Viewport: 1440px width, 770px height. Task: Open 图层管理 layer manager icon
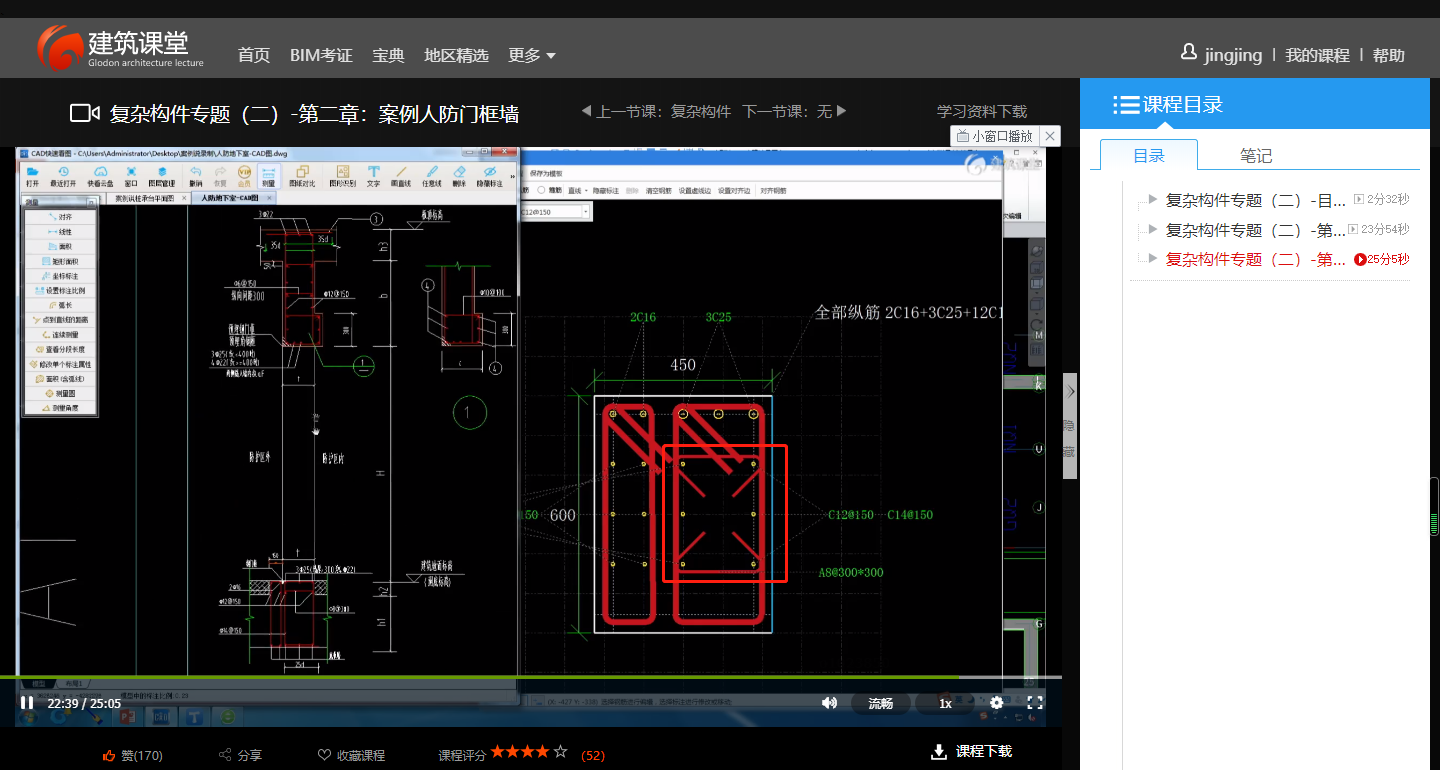162,176
